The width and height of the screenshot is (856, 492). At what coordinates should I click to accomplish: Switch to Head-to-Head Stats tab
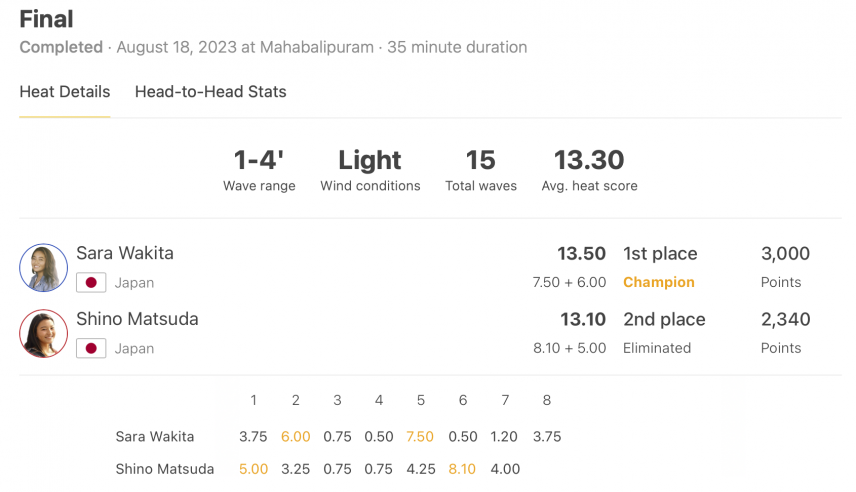[x=210, y=92]
